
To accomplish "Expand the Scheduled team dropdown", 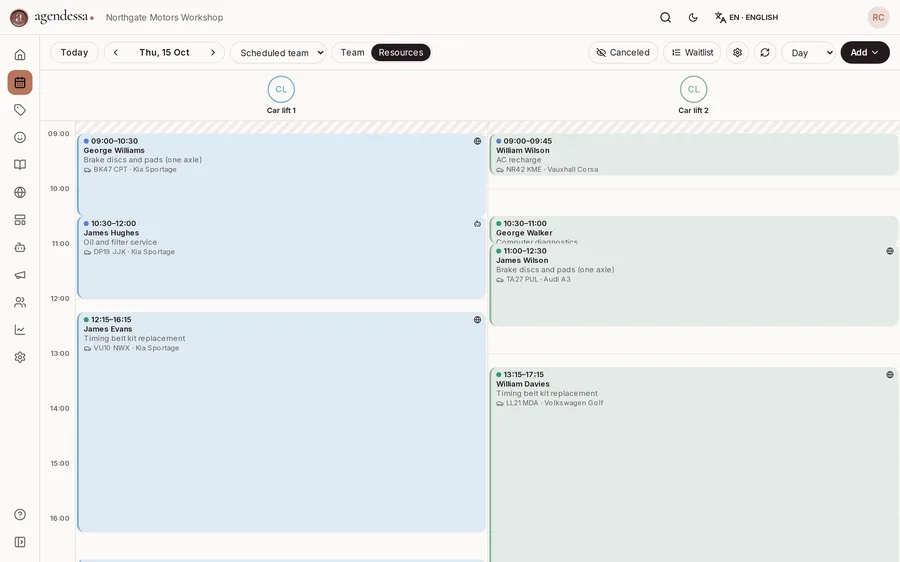I will [x=278, y=52].
